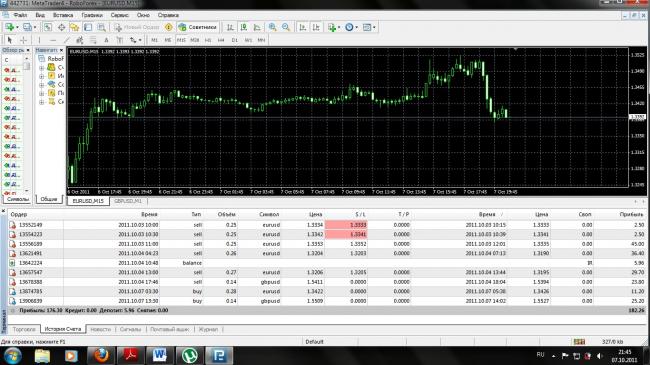This screenshot has height=365, width=650.
Task: Select the vertical line drawing tool
Action: coord(40,40)
